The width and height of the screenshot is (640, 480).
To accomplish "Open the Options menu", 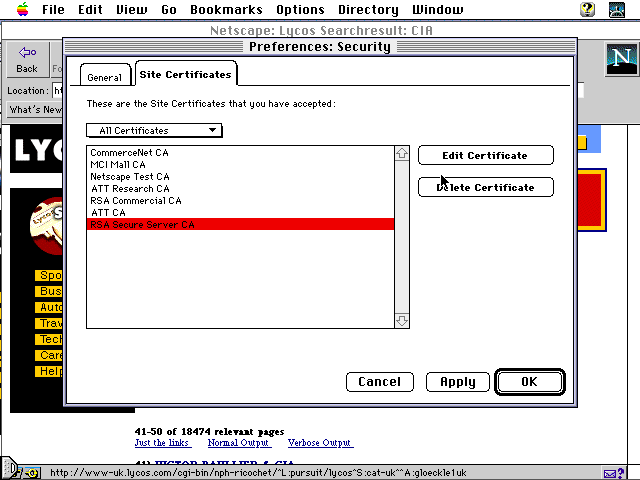I will [300, 9].
